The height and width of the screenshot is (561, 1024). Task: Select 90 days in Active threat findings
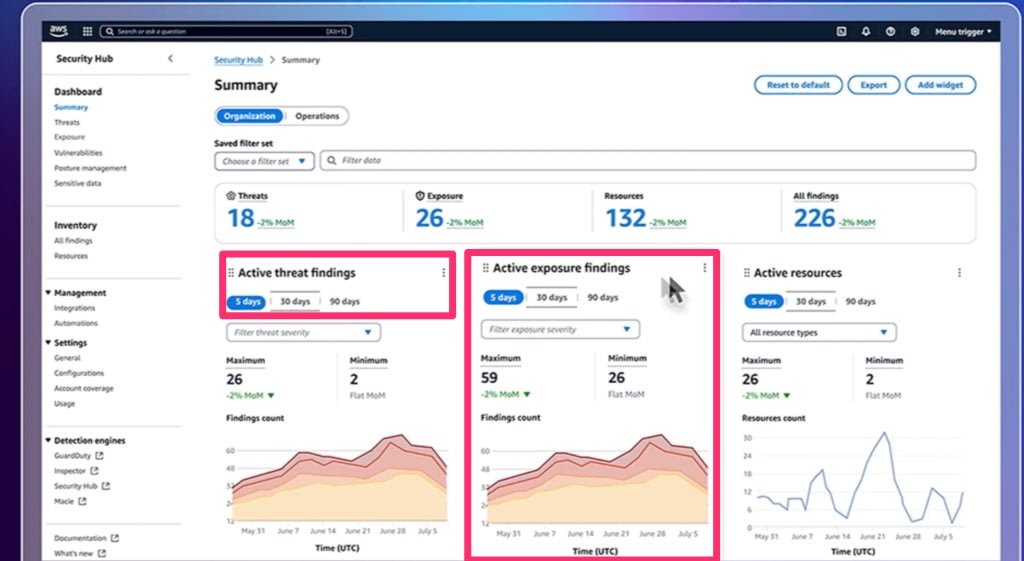[344, 302]
